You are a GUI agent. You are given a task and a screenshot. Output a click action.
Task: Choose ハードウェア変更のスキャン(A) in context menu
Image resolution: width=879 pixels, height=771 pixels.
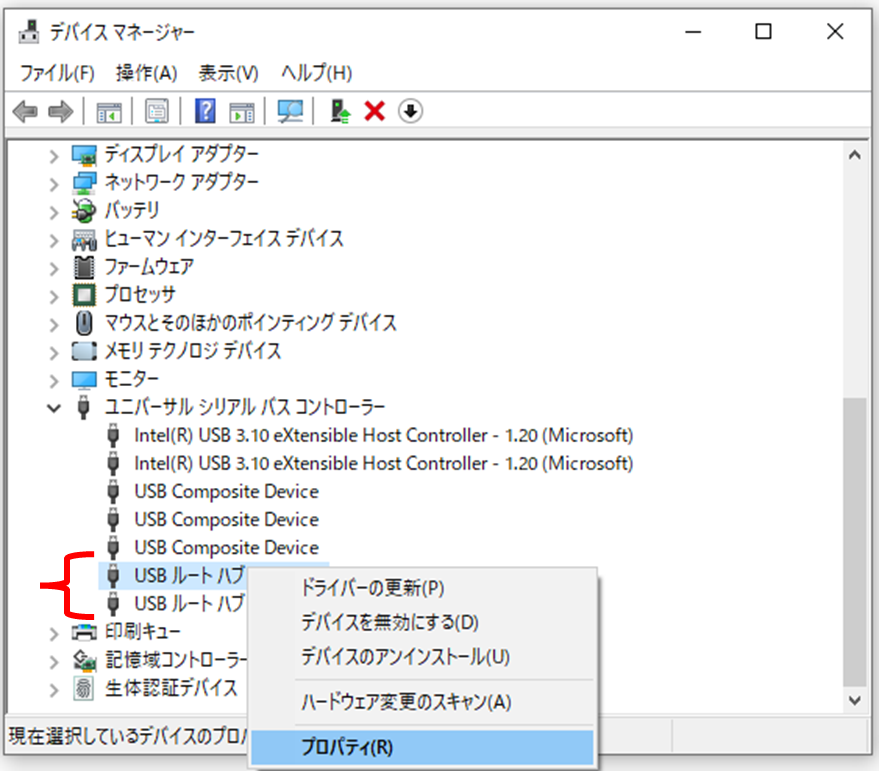(x=422, y=702)
